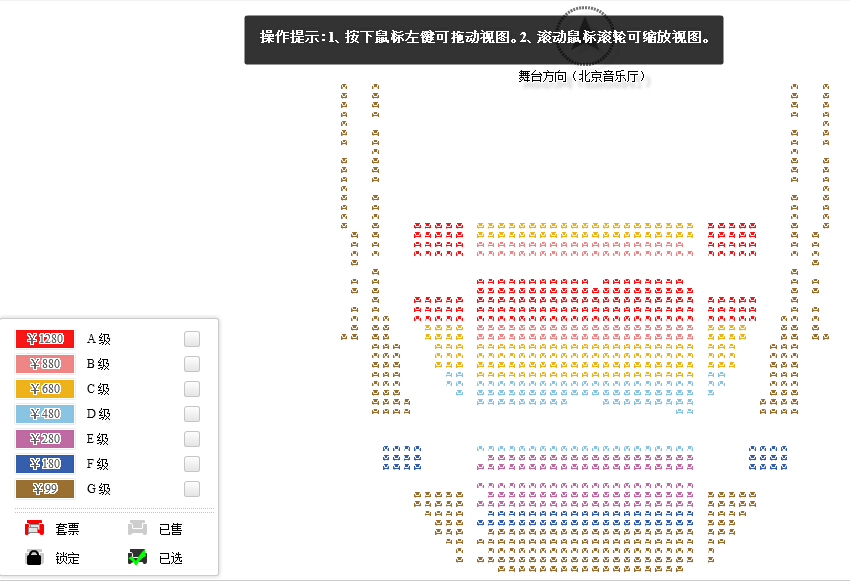Toggle the B级 ¥880 checkbox
The height and width of the screenshot is (581, 850).
pyautogui.click(x=192, y=364)
